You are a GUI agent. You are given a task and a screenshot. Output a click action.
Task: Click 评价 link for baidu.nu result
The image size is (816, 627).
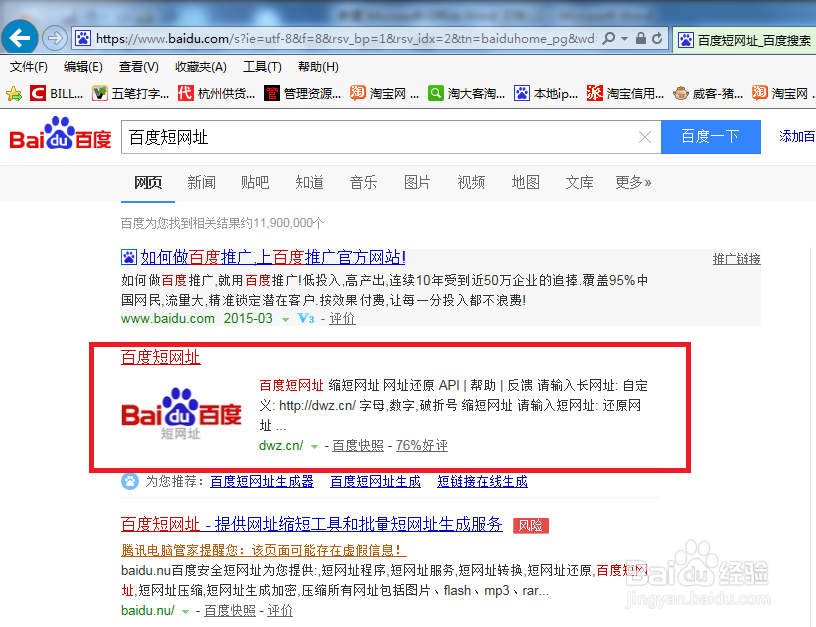280,610
